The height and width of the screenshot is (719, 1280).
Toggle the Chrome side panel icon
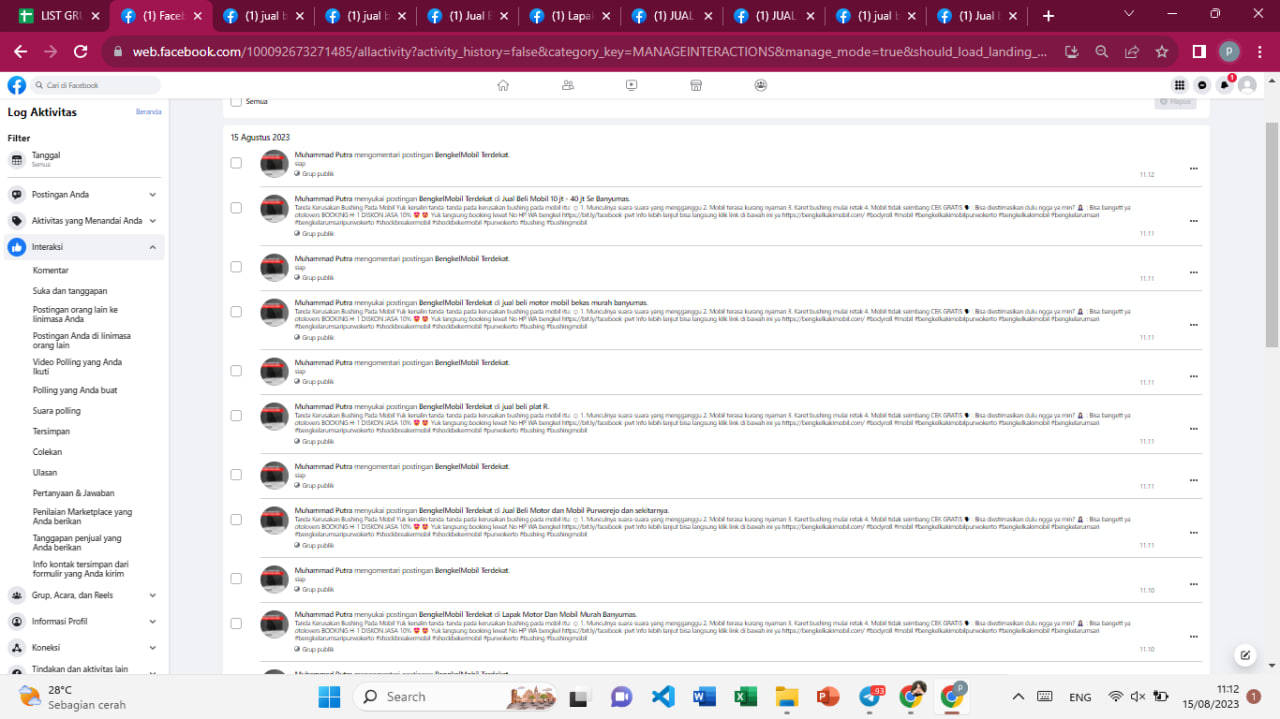coord(1199,51)
